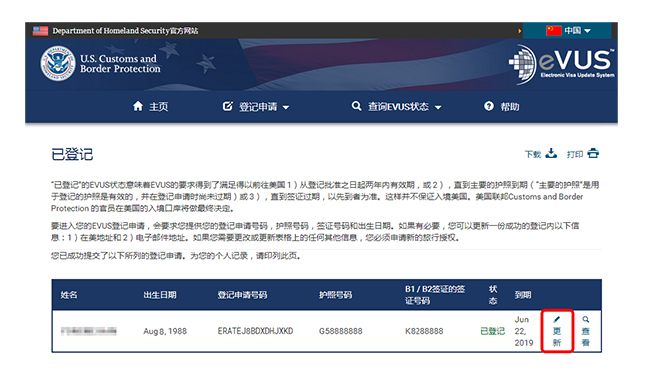
Task: Click the home icon beside 主页
Action: pos(138,106)
